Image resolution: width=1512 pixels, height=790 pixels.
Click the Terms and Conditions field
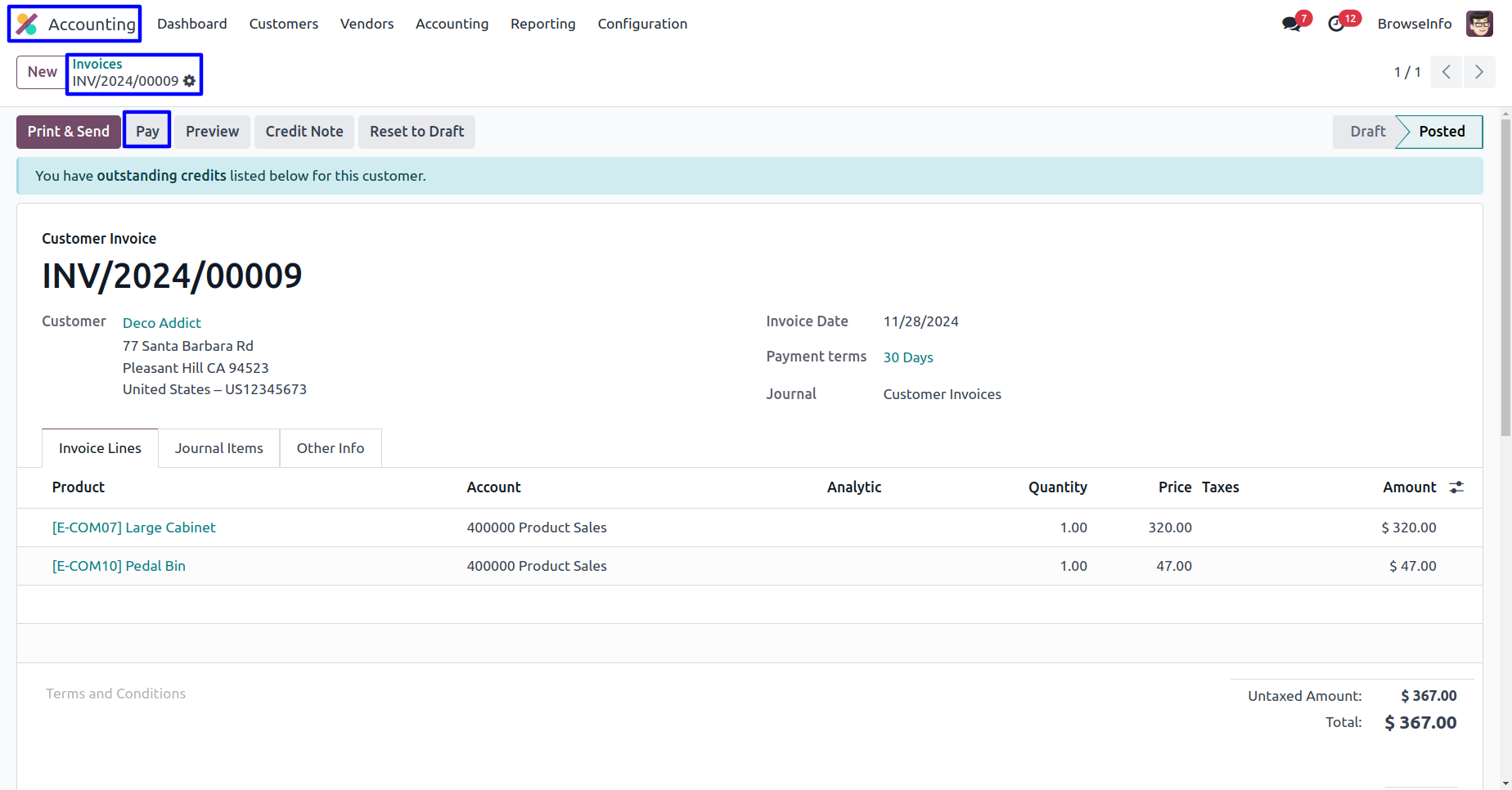[116, 693]
